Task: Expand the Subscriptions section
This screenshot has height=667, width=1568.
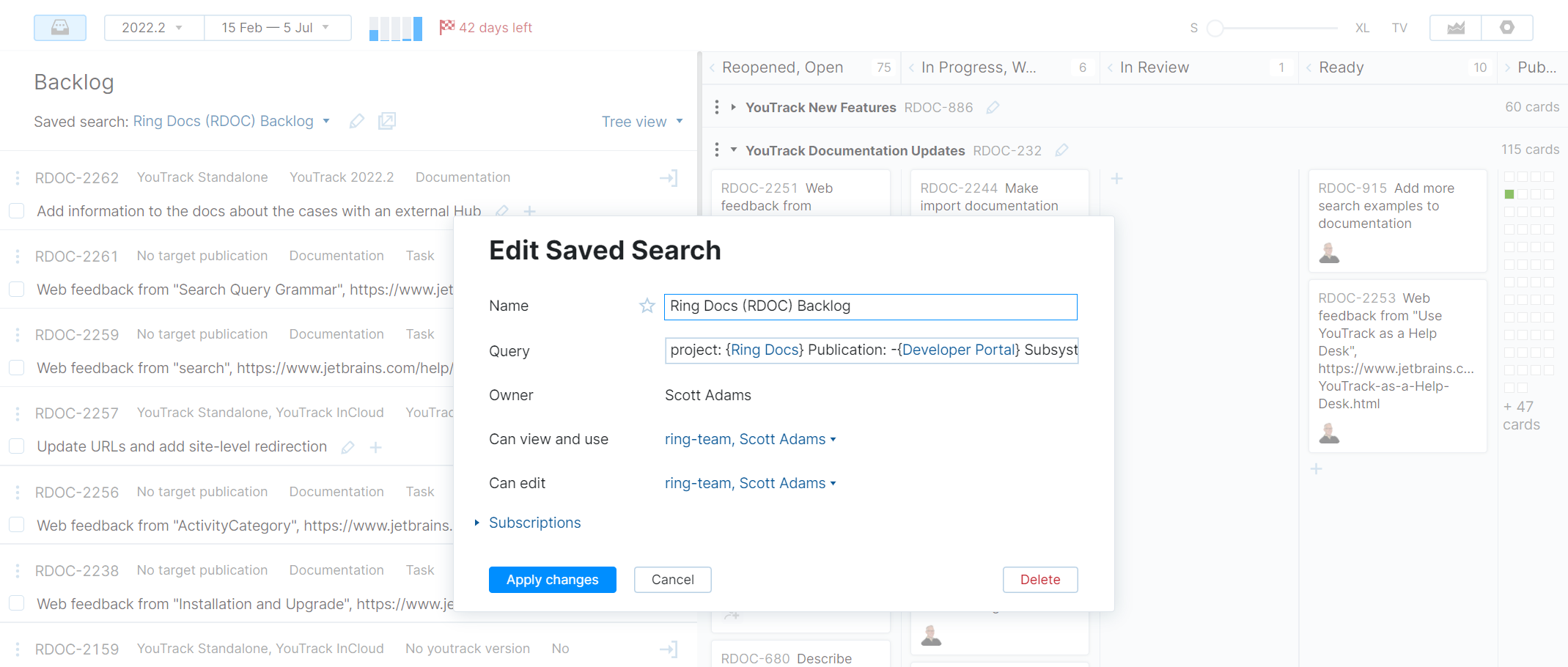Action: coord(534,523)
